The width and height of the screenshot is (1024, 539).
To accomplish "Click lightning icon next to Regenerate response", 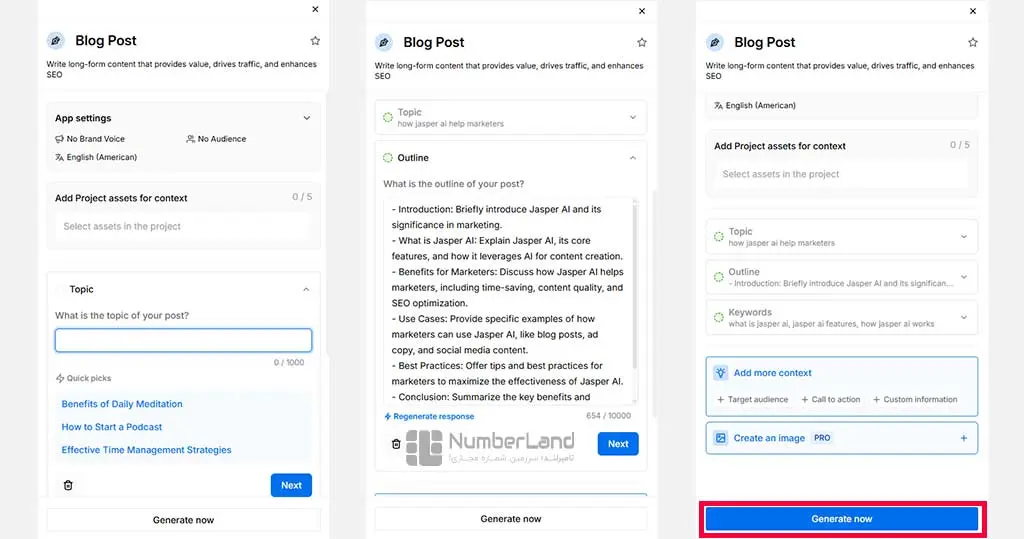I will pos(388,416).
